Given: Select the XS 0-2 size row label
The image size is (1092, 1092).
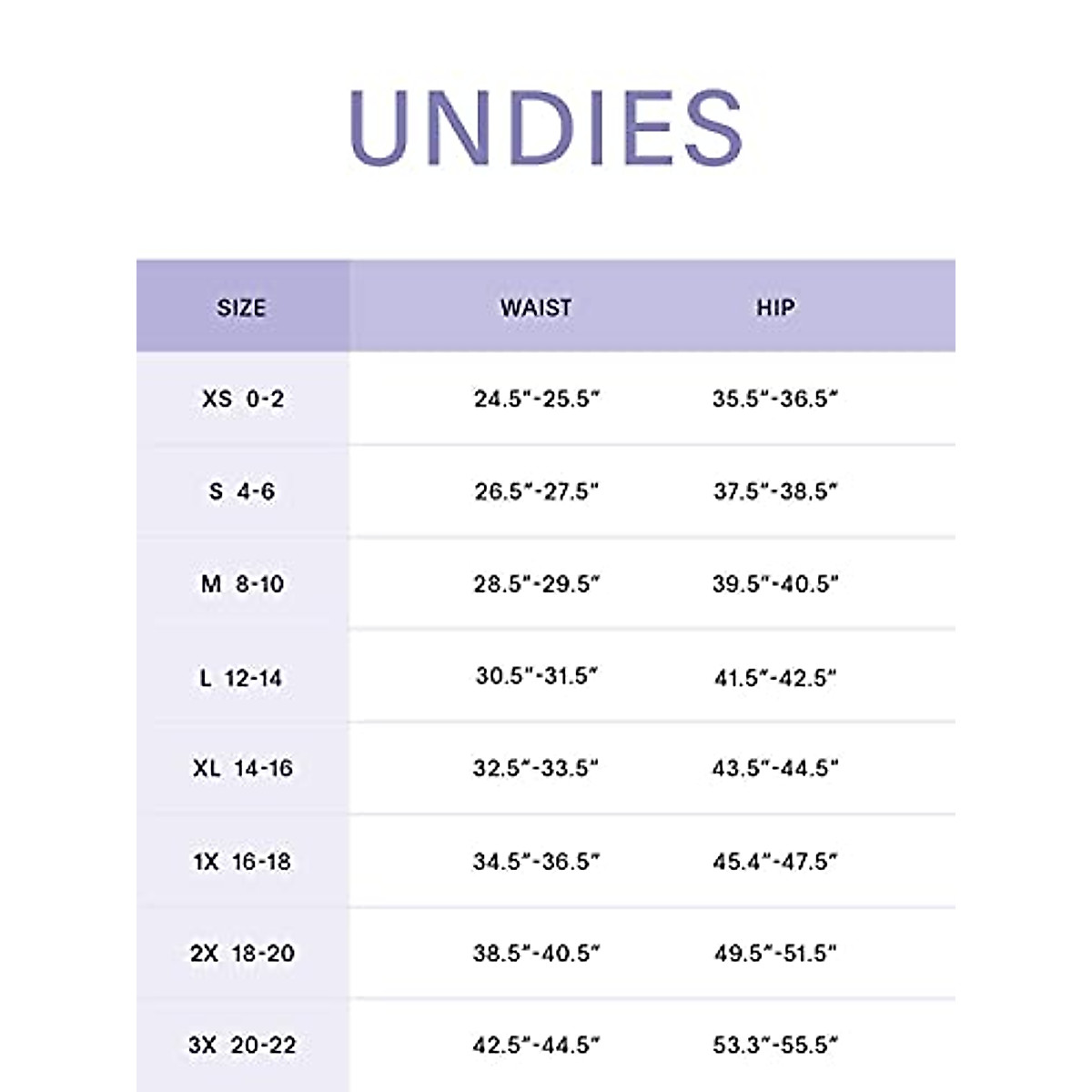Looking at the screenshot, I should [242, 399].
